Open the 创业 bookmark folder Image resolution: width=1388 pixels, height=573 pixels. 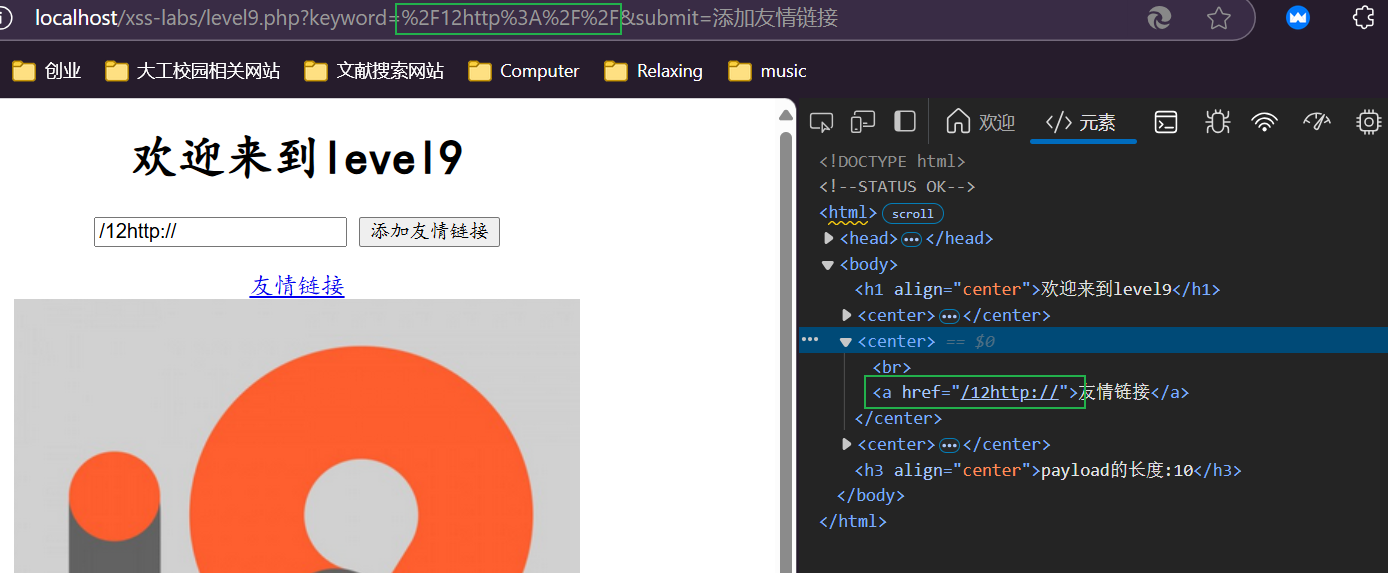47,71
